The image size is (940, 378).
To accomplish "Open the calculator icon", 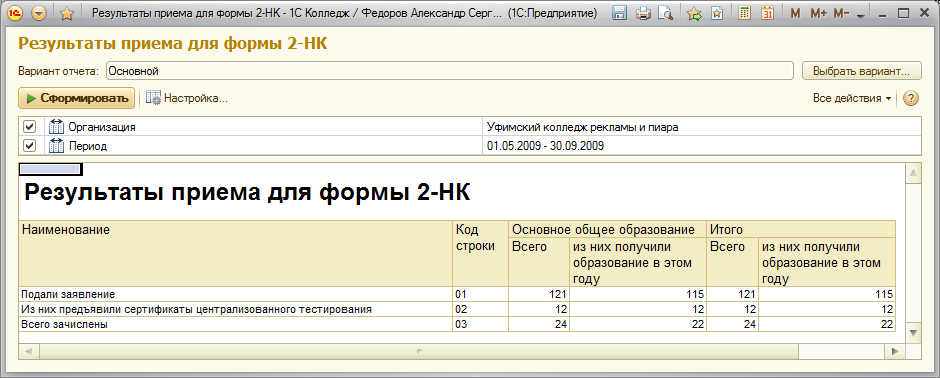I will click(744, 13).
